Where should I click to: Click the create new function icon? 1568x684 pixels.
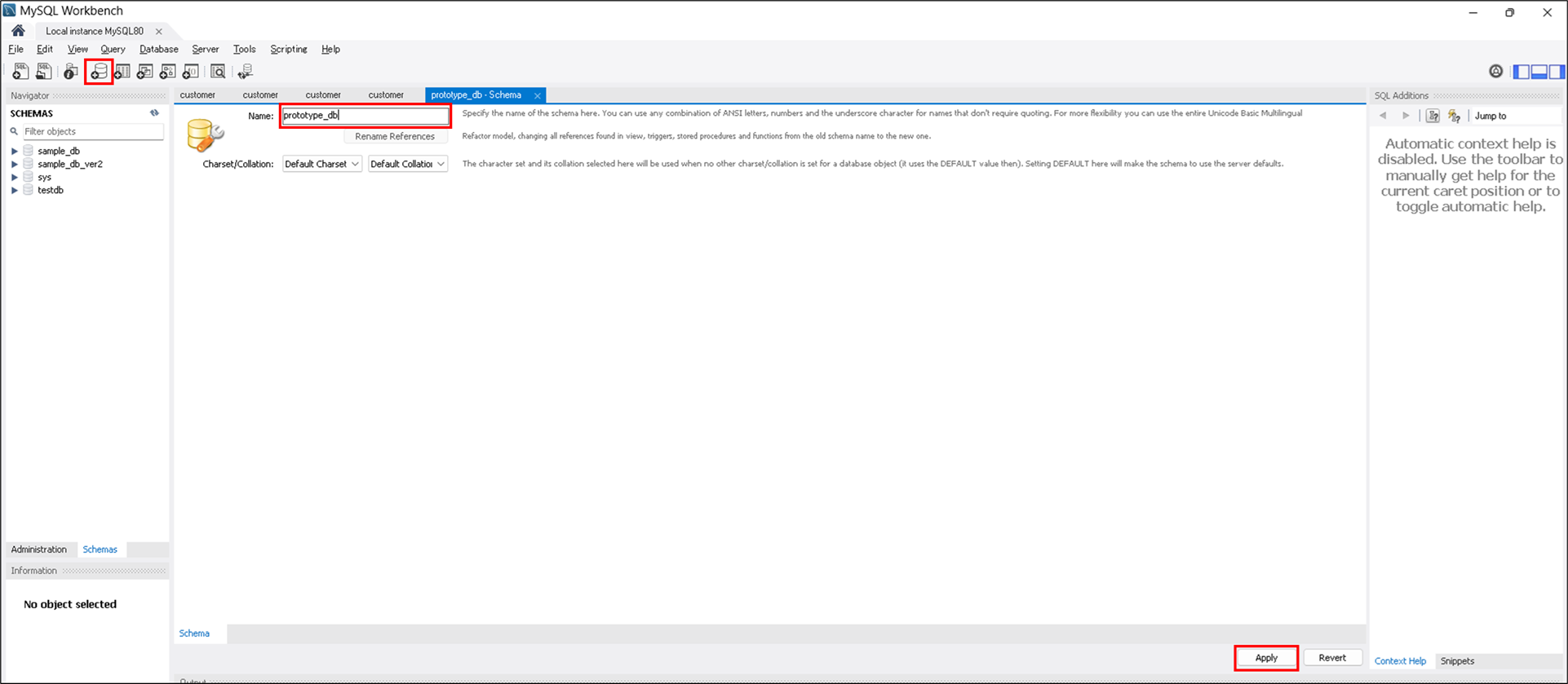191,72
